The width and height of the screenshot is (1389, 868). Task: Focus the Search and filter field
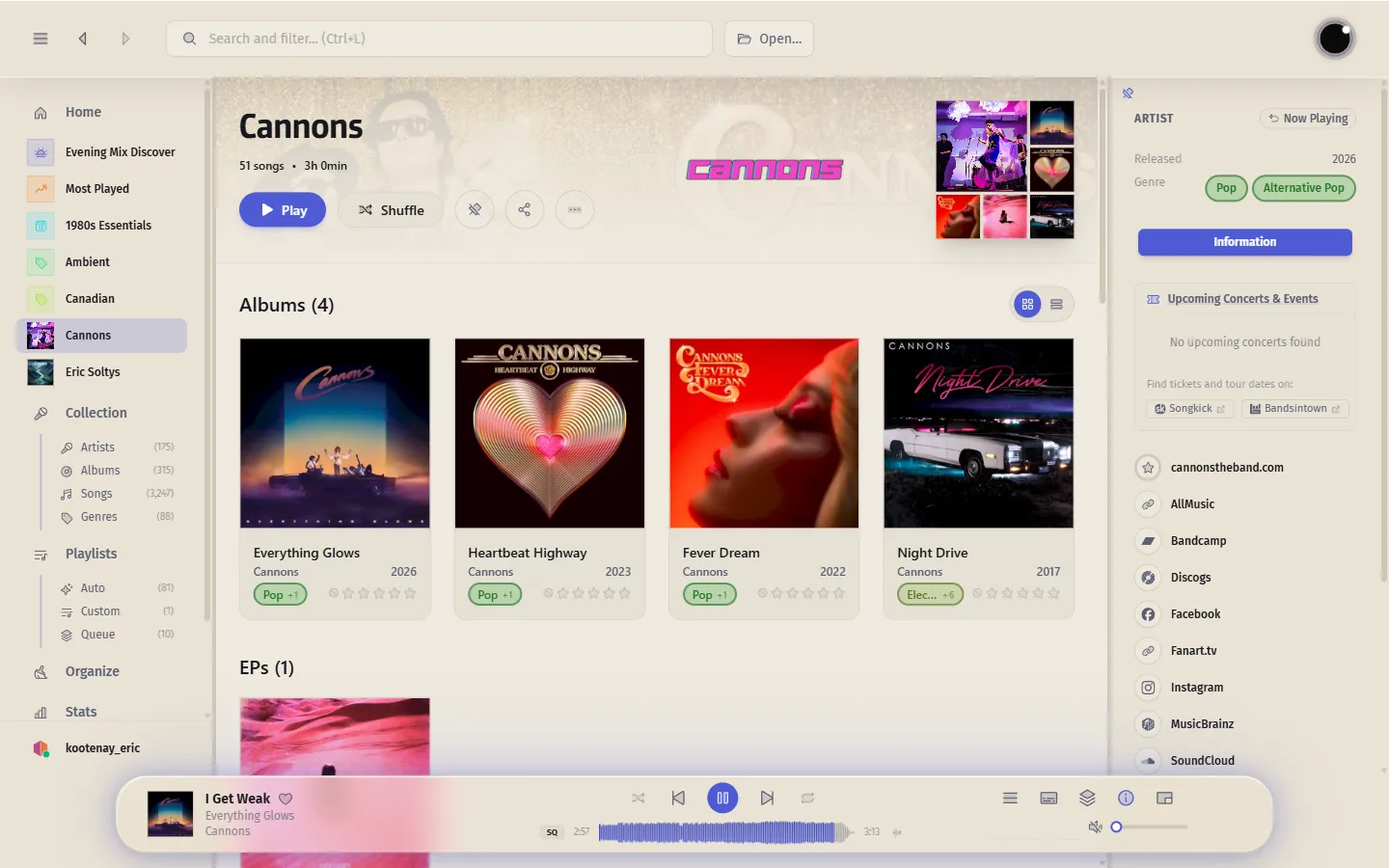coord(439,39)
